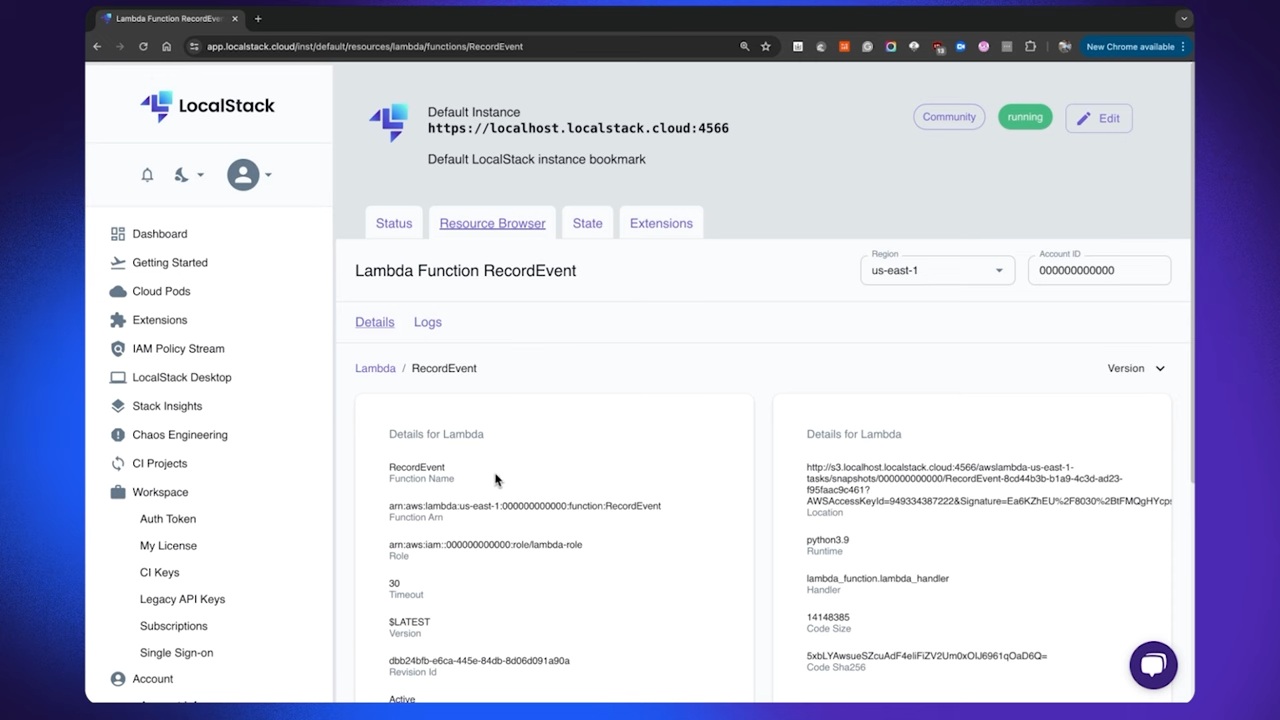Click the zoom magnifier in address bar

pos(744,46)
